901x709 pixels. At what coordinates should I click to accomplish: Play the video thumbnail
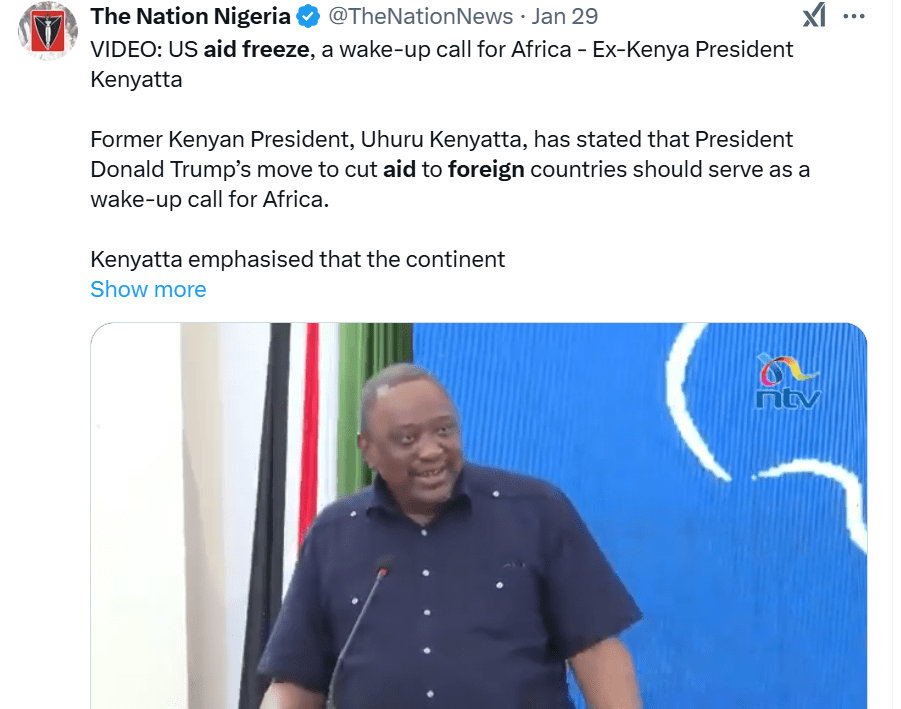coord(478,516)
